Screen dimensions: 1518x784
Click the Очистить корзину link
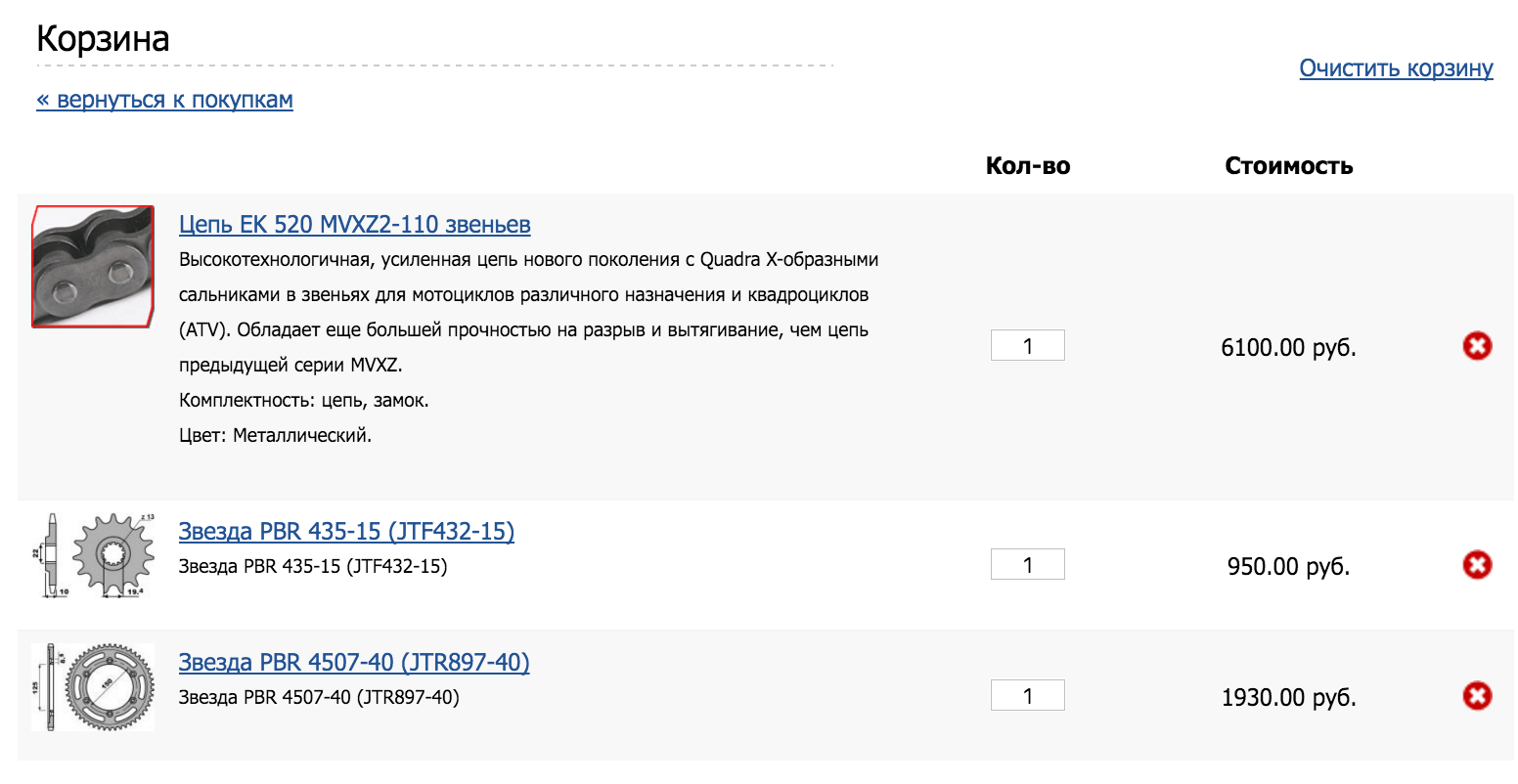coord(1396,68)
